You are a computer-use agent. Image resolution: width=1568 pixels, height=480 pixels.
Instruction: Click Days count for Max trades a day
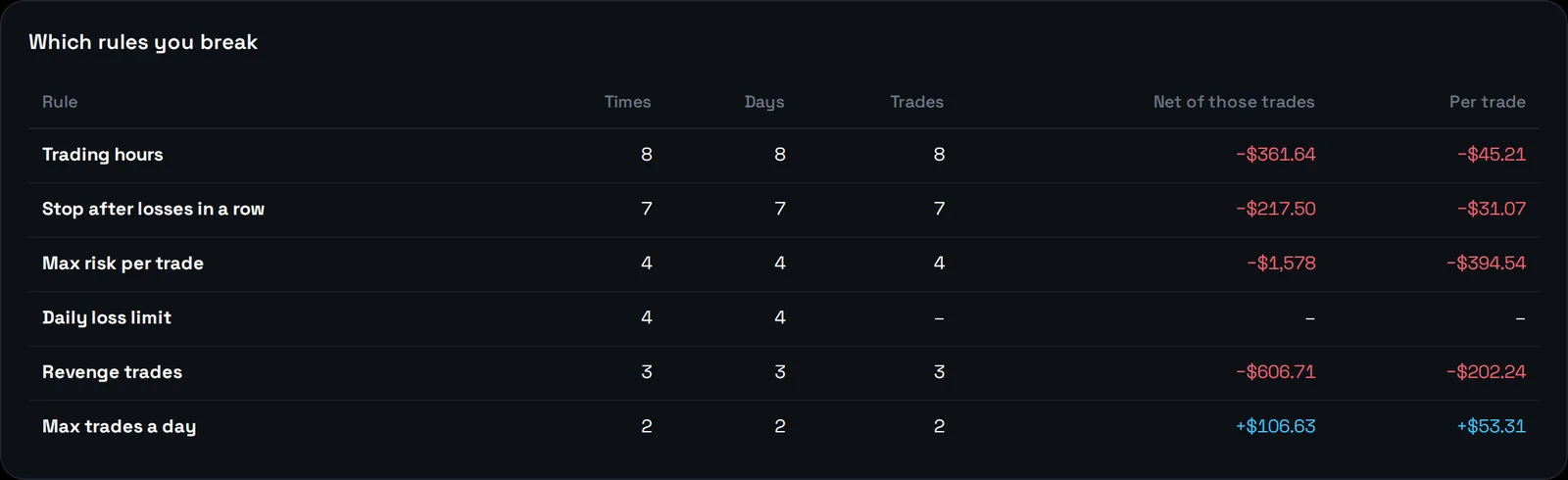click(779, 427)
